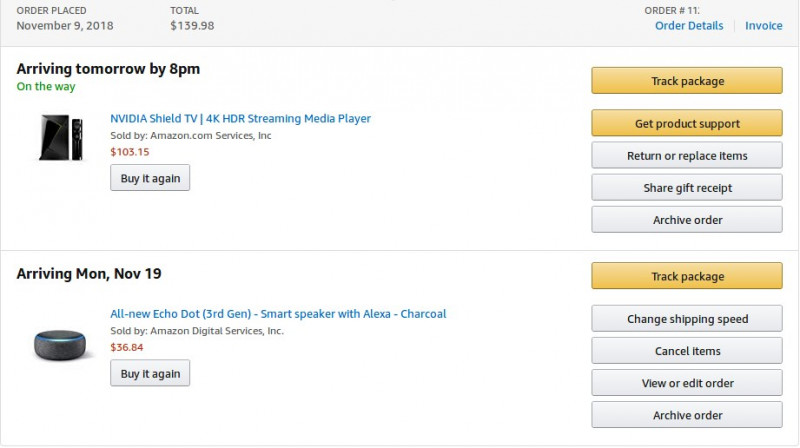Buy the NVIDIA Shield TV again

(150, 178)
